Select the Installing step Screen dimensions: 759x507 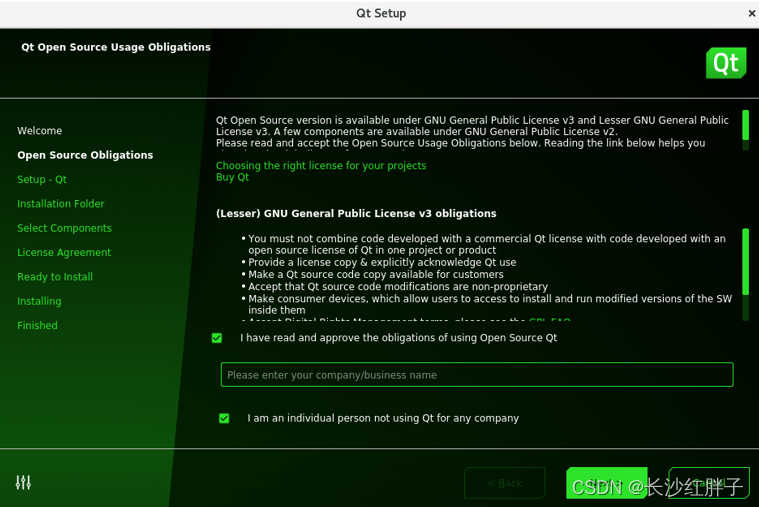click(x=39, y=301)
